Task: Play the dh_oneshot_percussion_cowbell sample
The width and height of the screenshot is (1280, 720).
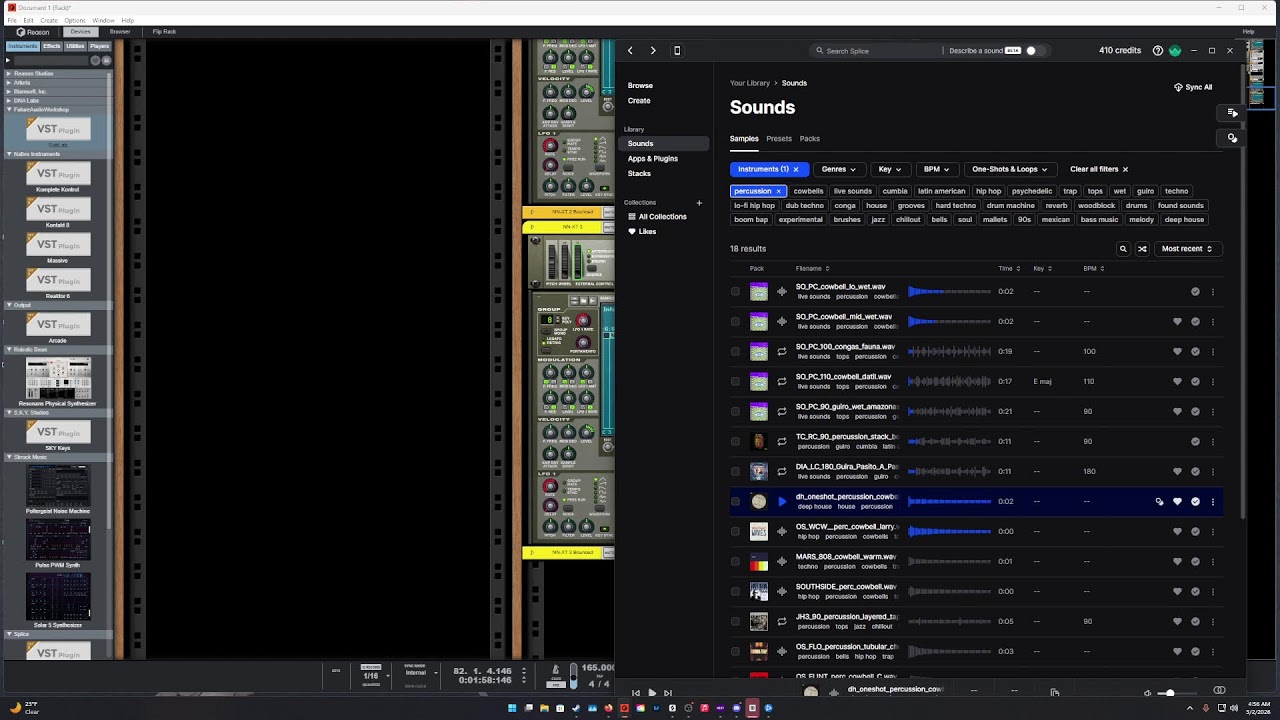Action: (x=782, y=501)
